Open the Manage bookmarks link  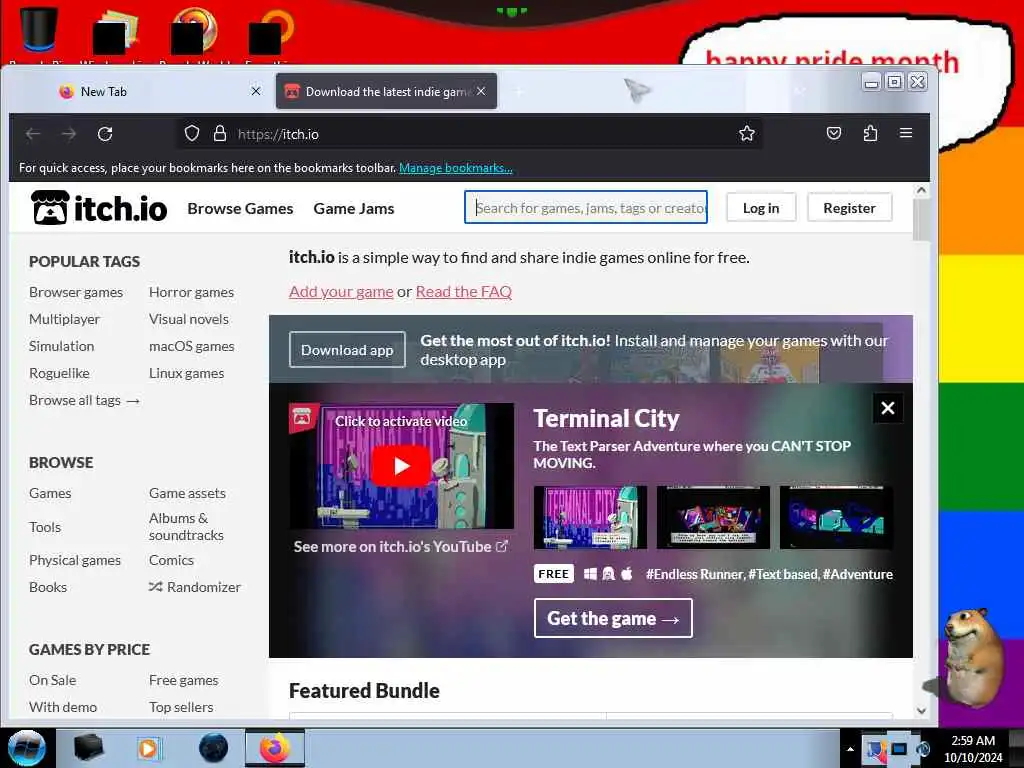point(456,168)
